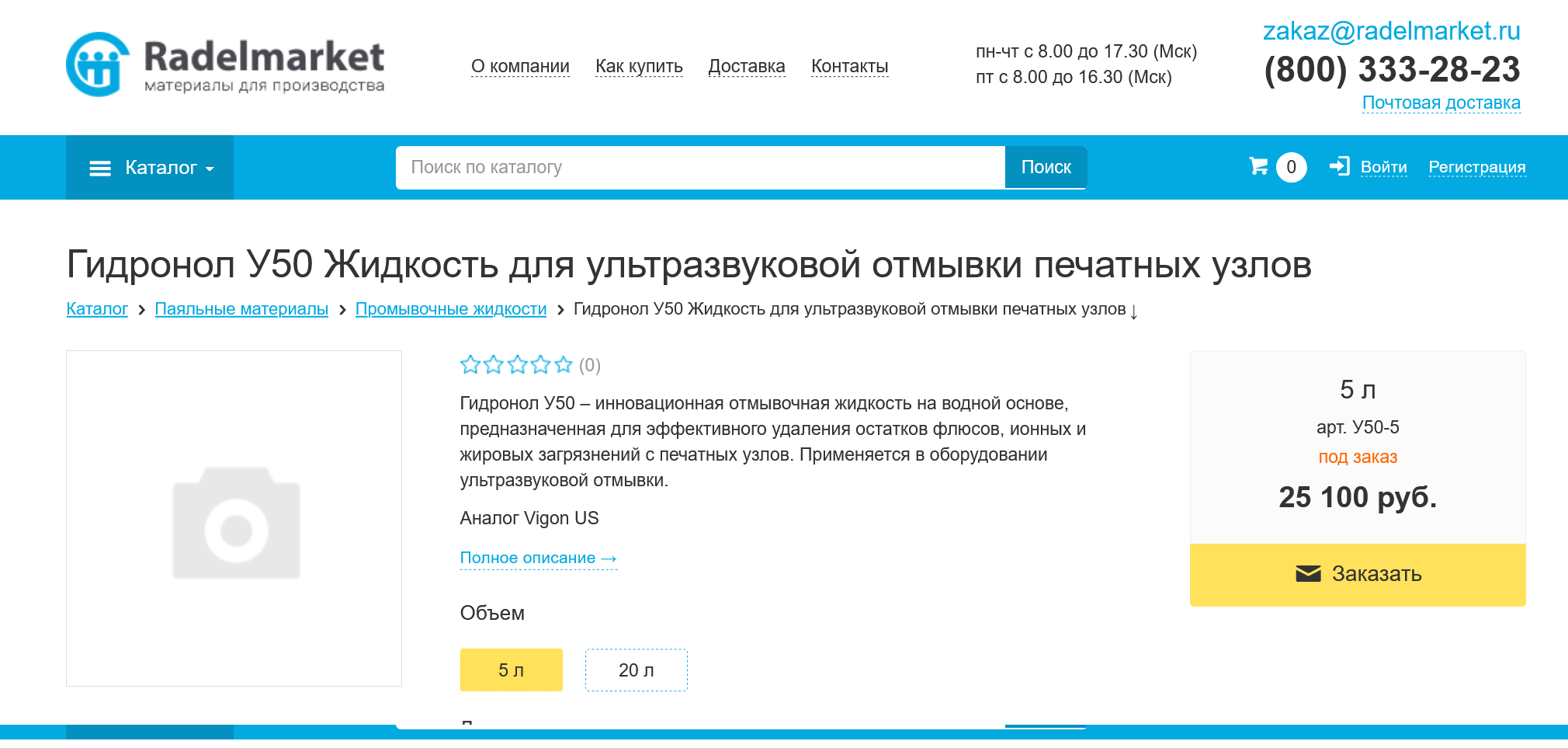The width and height of the screenshot is (1568, 748).
Task: Click the под заказ availability text
Action: click(x=1358, y=457)
